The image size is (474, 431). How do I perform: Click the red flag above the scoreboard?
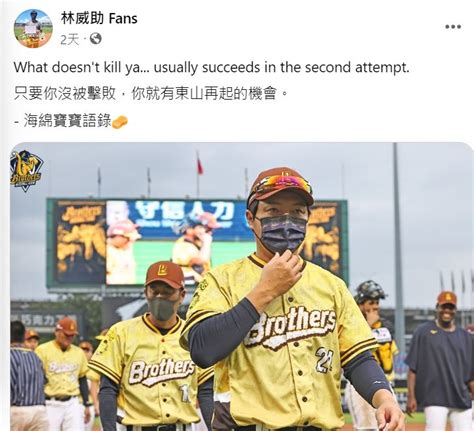click(x=199, y=165)
